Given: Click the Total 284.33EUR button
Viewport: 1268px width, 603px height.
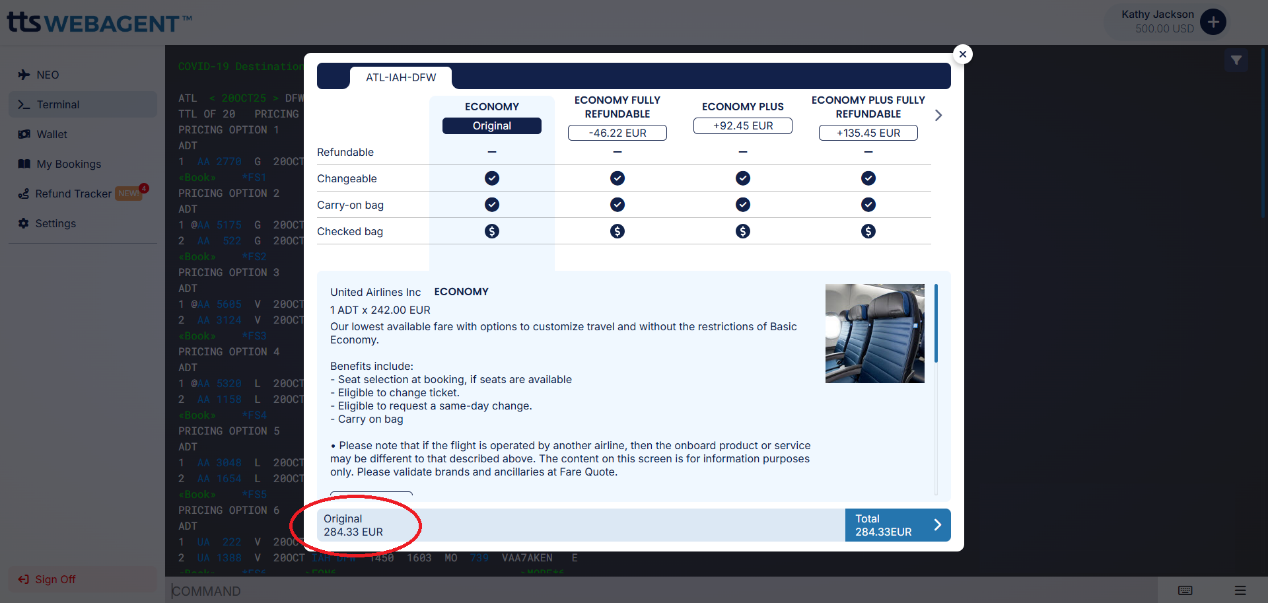Looking at the screenshot, I should tap(898, 525).
